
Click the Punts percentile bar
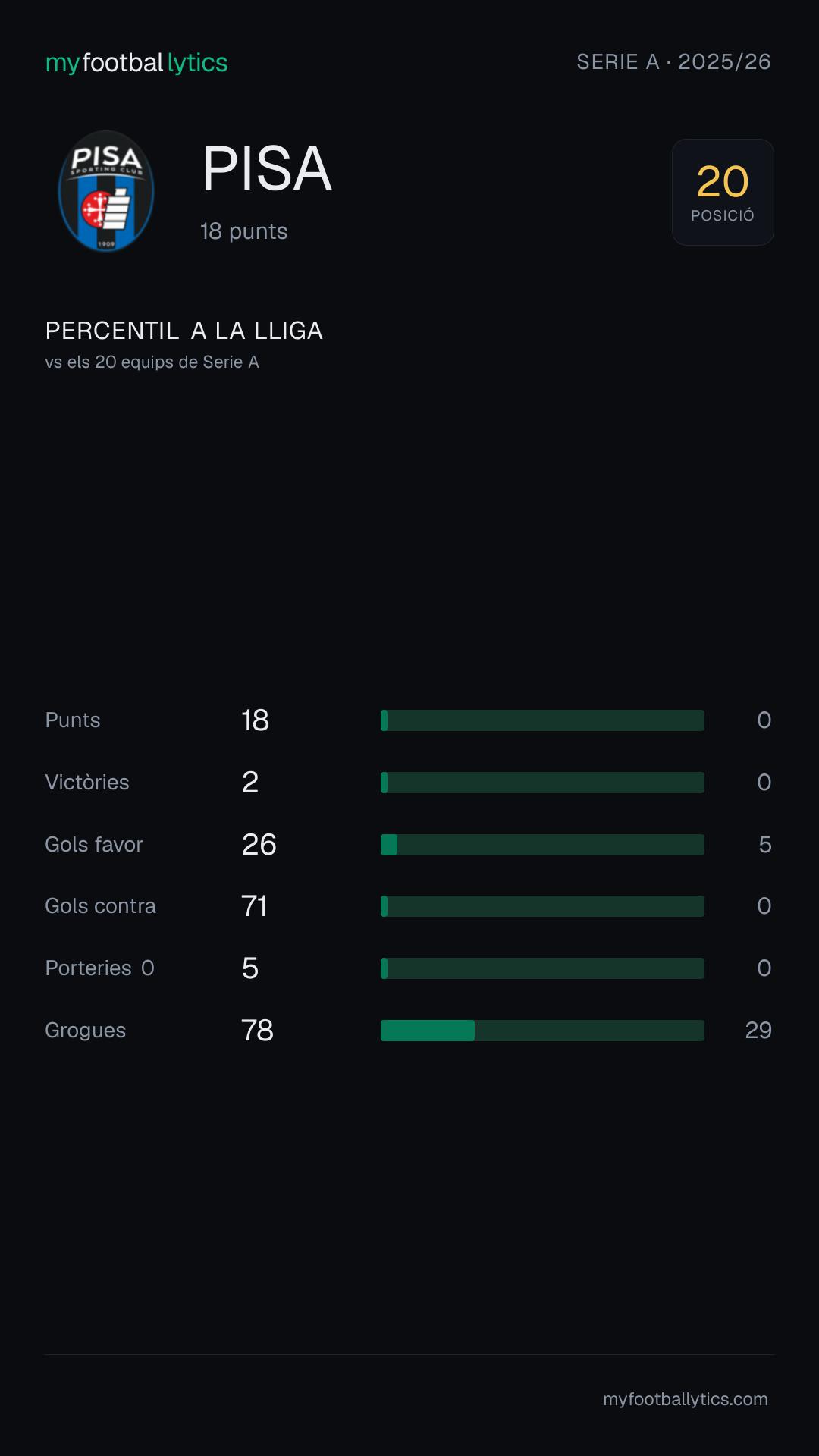pos(542,720)
